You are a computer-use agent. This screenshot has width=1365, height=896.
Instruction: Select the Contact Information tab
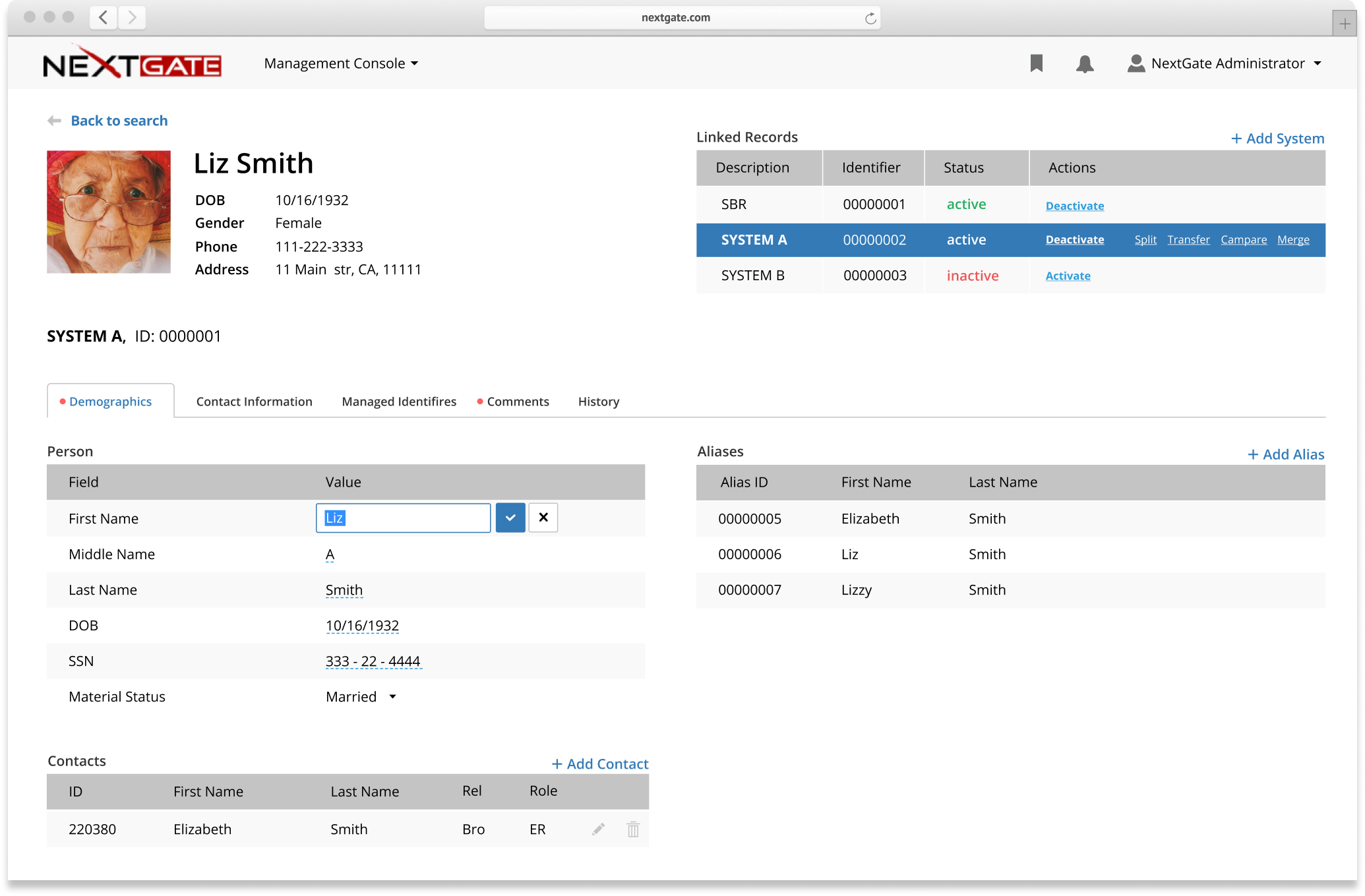254,401
